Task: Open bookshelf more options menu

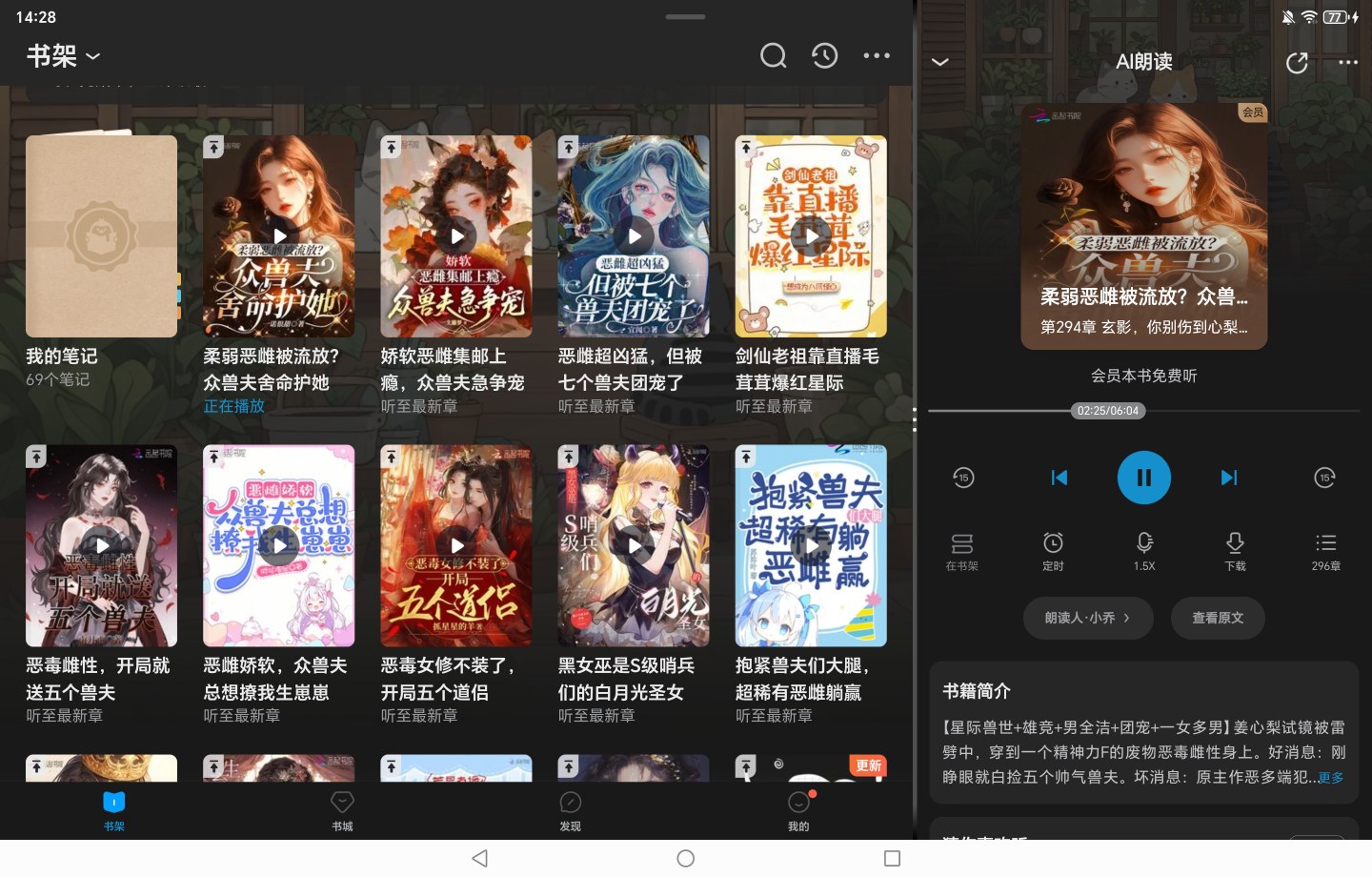Action: tap(877, 56)
